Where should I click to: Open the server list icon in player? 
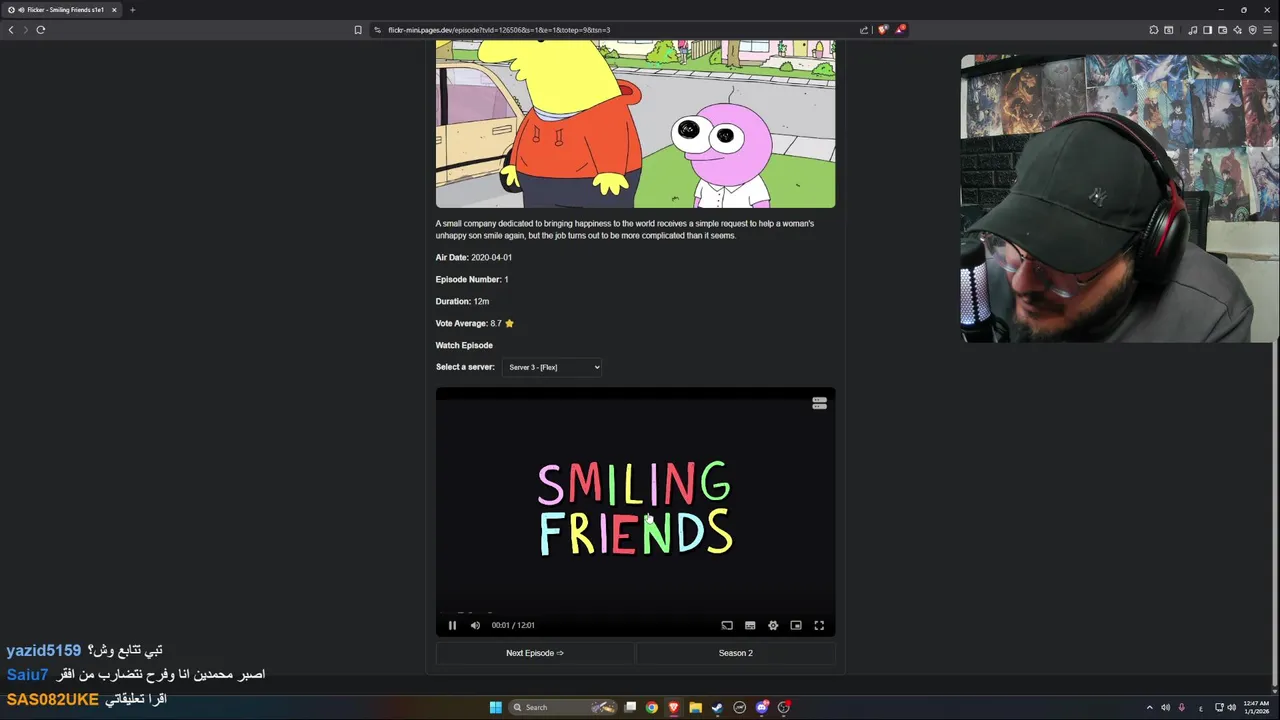[819, 403]
